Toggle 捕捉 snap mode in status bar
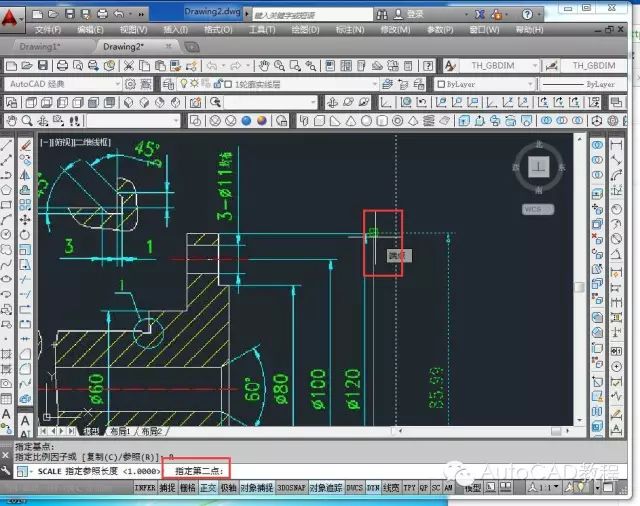 point(167,487)
